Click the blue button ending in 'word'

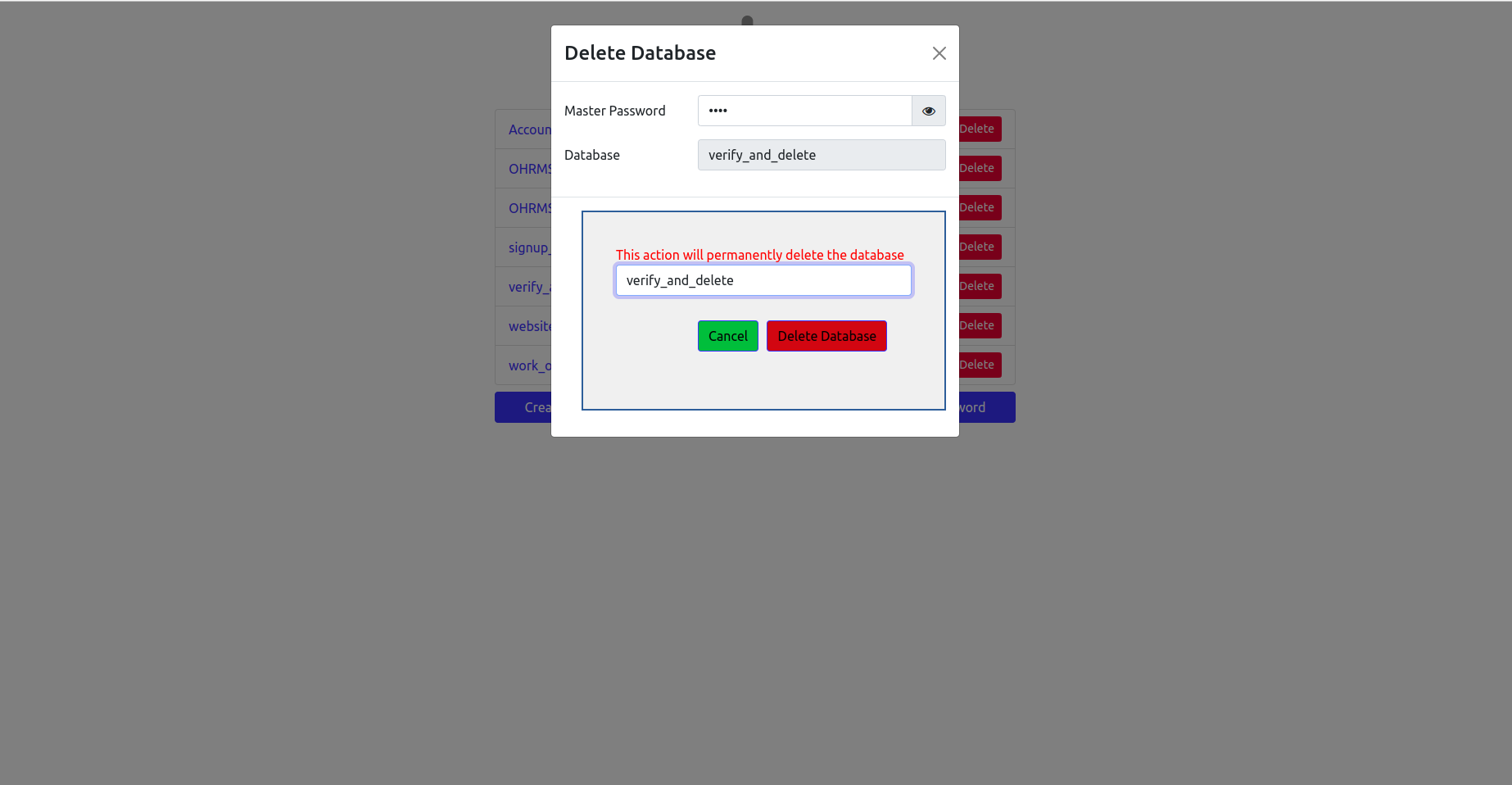(987, 407)
